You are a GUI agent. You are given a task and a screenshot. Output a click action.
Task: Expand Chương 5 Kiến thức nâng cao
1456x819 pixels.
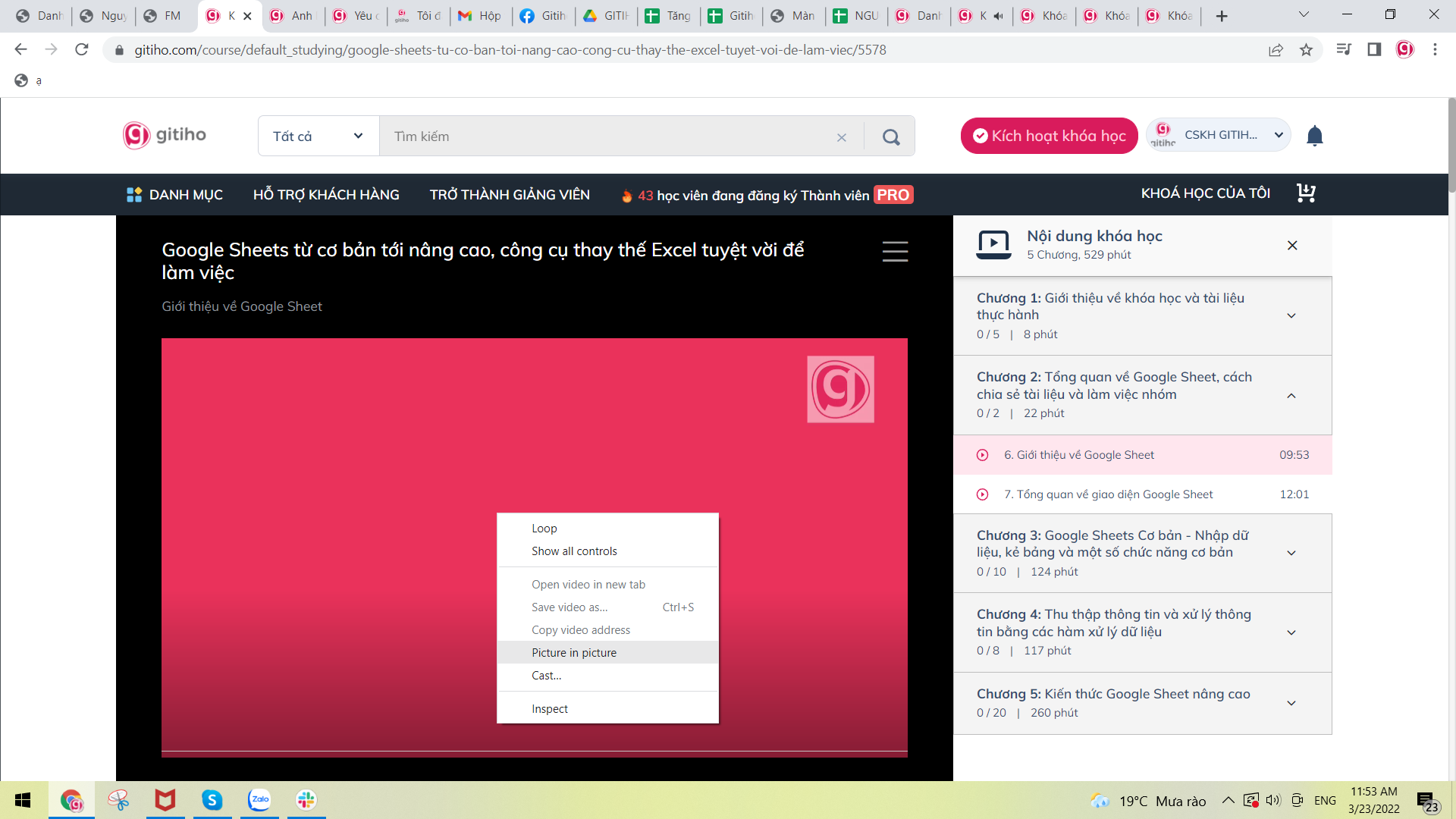(1291, 703)
